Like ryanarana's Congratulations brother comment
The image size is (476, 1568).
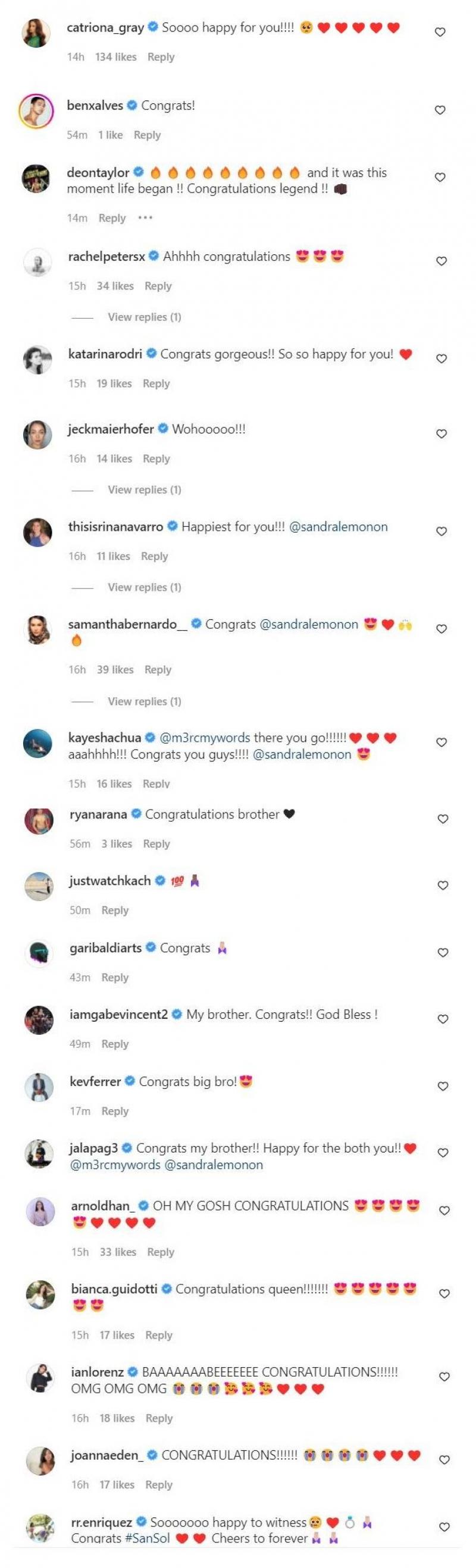pyautogui.click(x=443, y=818)
